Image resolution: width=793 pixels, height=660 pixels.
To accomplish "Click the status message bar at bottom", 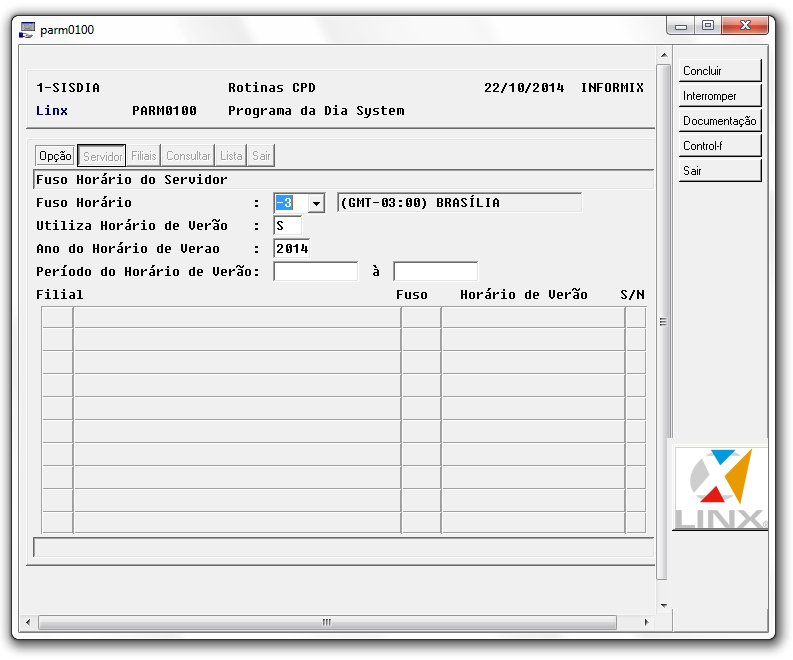I will [x=343, y=547].
